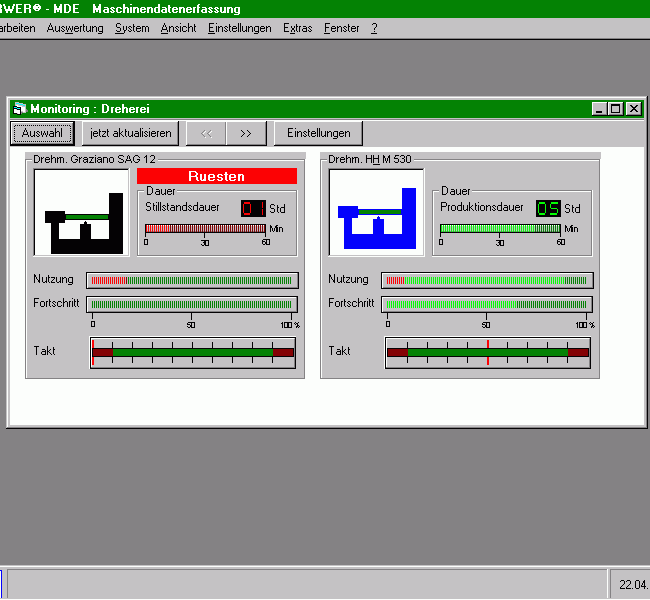Click the Produktionsdauer label
The height and width of the screenshot is (600, 650).
482,207
